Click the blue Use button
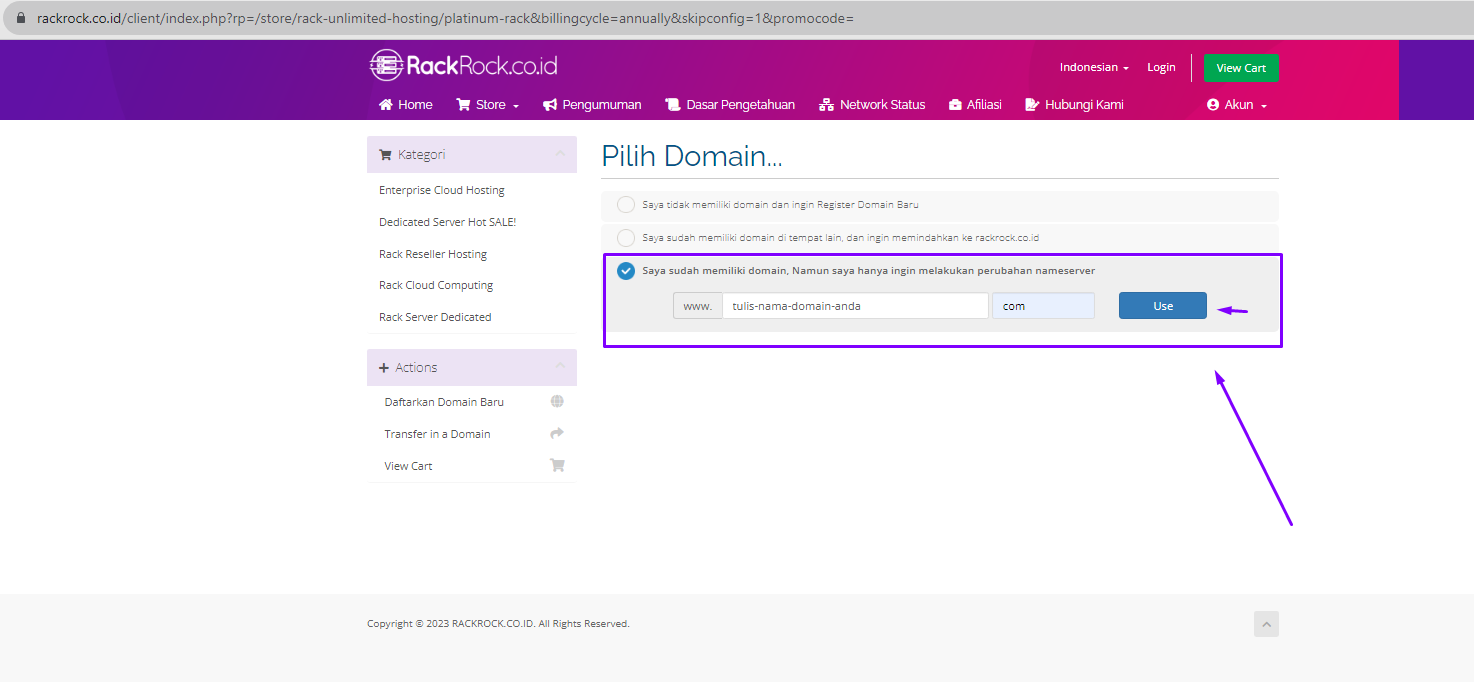The image size is (1474, 682). coord(1162,306)
